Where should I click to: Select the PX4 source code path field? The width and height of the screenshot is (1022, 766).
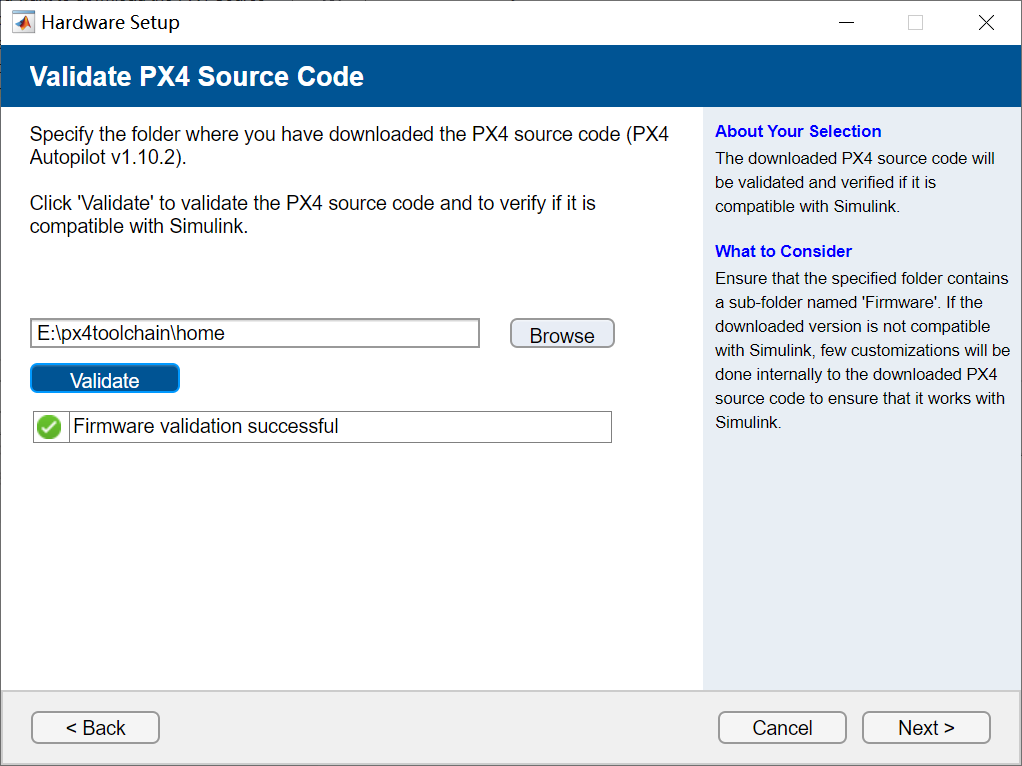pyautogui.click(x=254, y=332)
